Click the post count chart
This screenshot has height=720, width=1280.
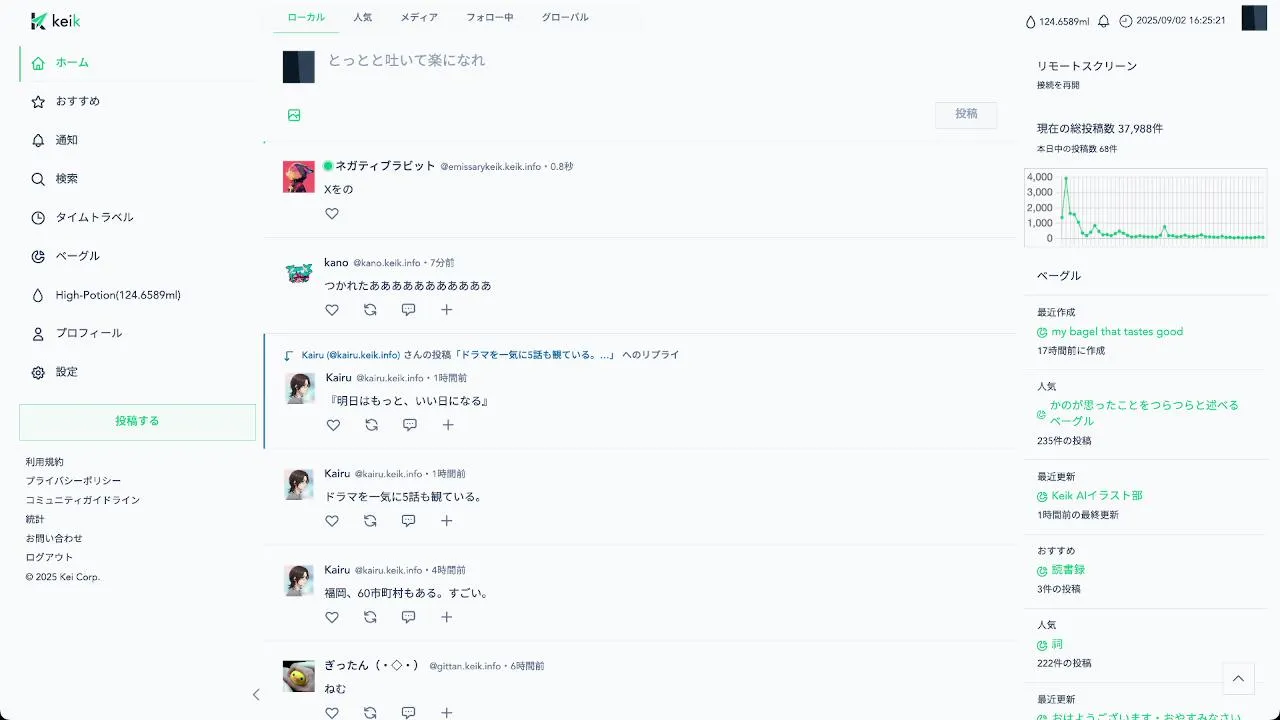coord(1146,207)
